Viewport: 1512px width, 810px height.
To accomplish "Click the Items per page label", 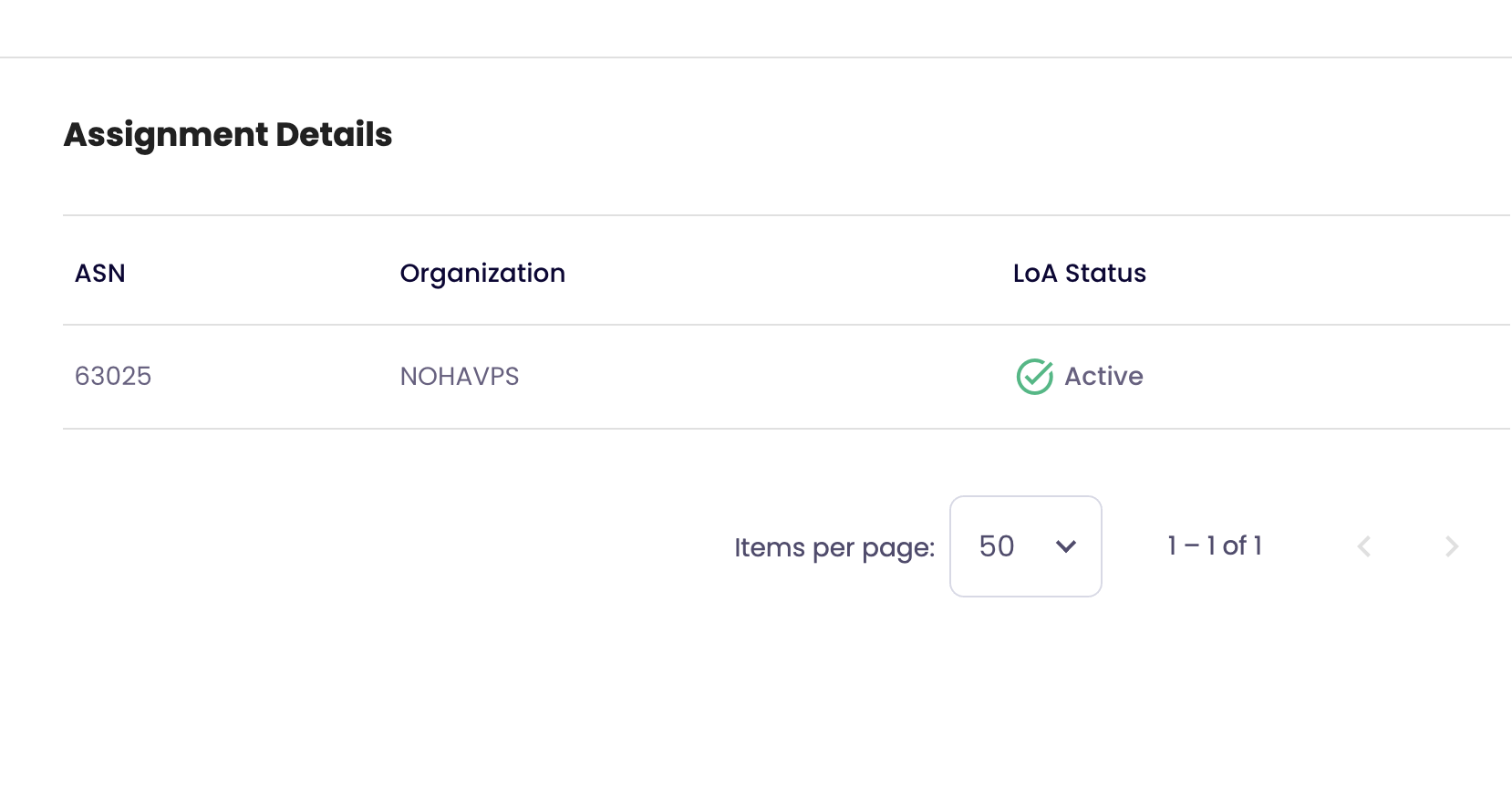I will click(x=834, y=547).
